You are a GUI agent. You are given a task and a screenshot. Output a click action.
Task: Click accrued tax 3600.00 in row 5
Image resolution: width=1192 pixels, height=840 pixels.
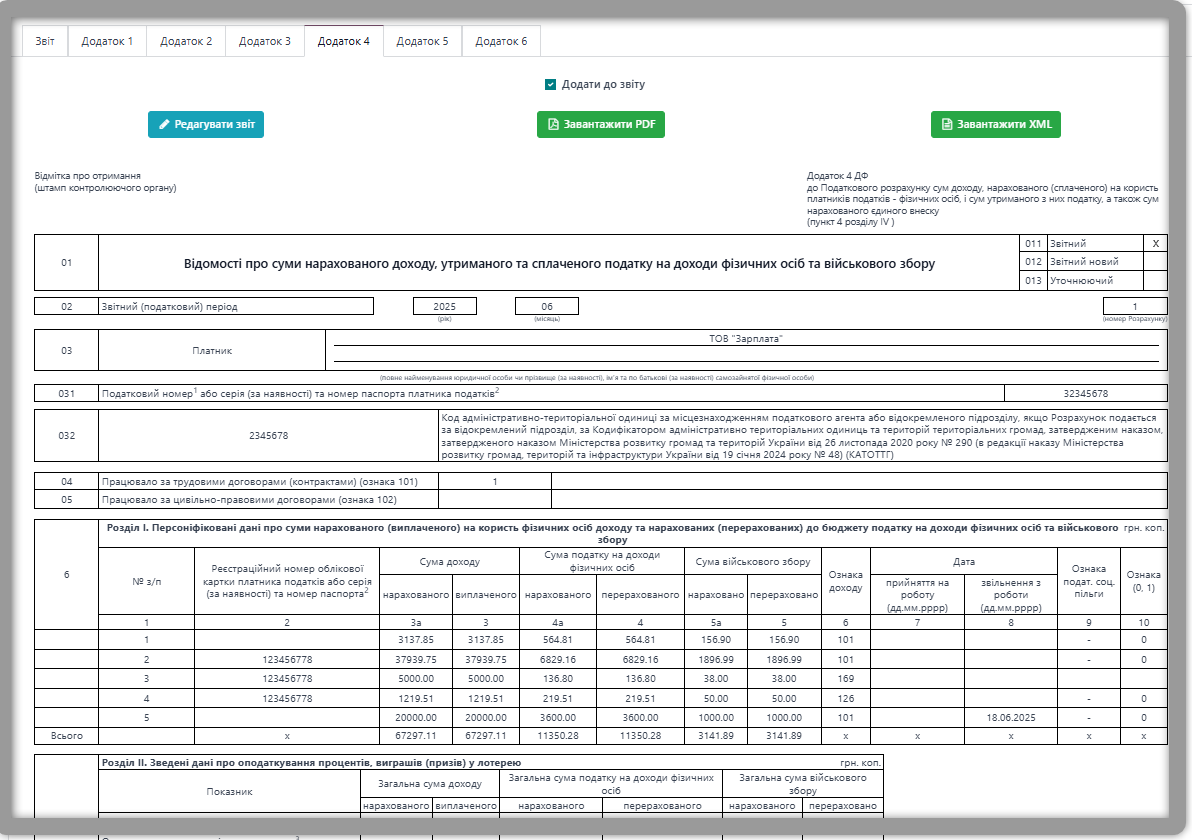coord(558,718)
